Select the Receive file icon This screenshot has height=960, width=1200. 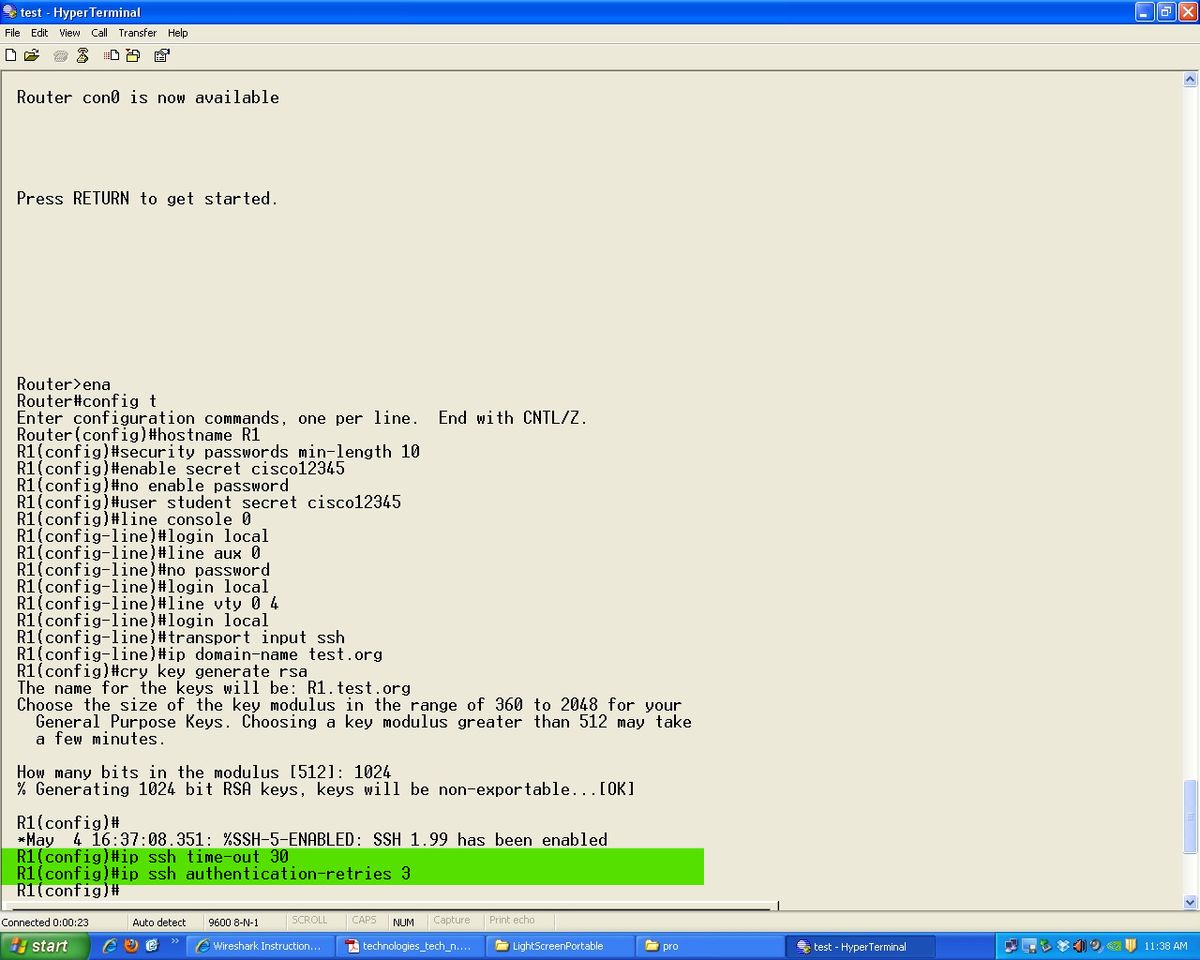tap(133, 55)
